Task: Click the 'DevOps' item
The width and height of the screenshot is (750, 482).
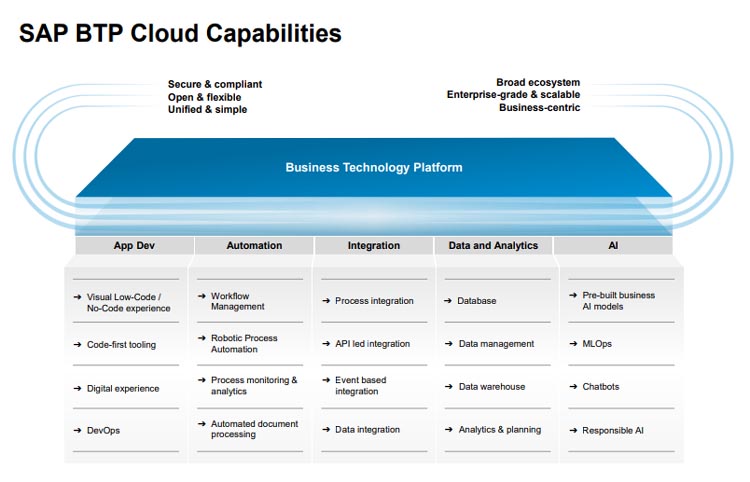Action: pyautogui.click(x=103, y=430)
